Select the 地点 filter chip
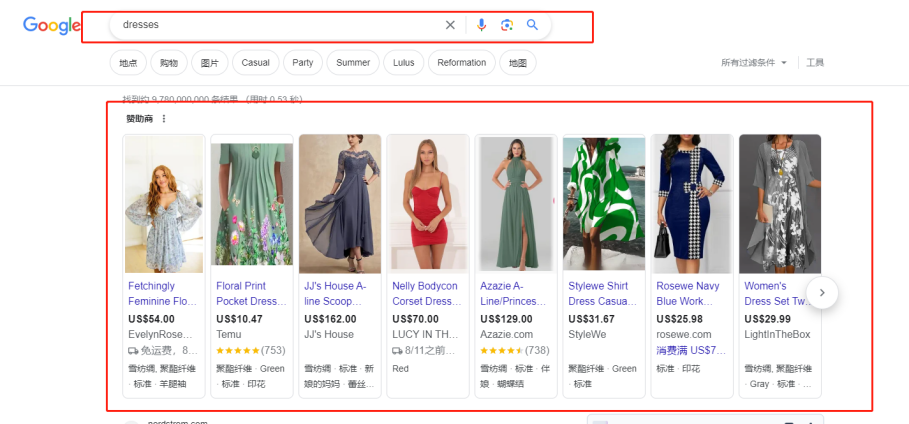 click(128, 63)
